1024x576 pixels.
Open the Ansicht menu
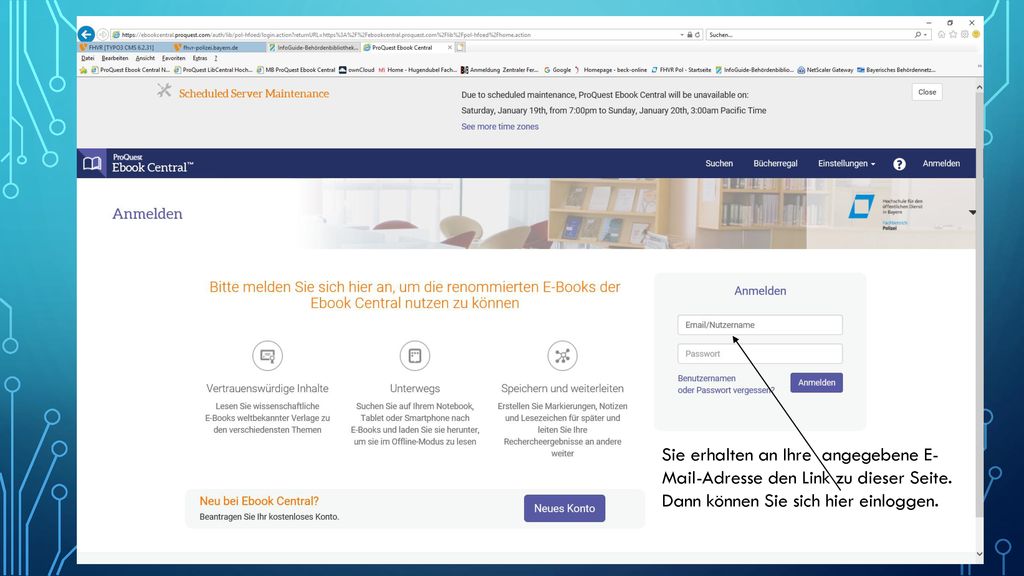(x=145, y=58)
